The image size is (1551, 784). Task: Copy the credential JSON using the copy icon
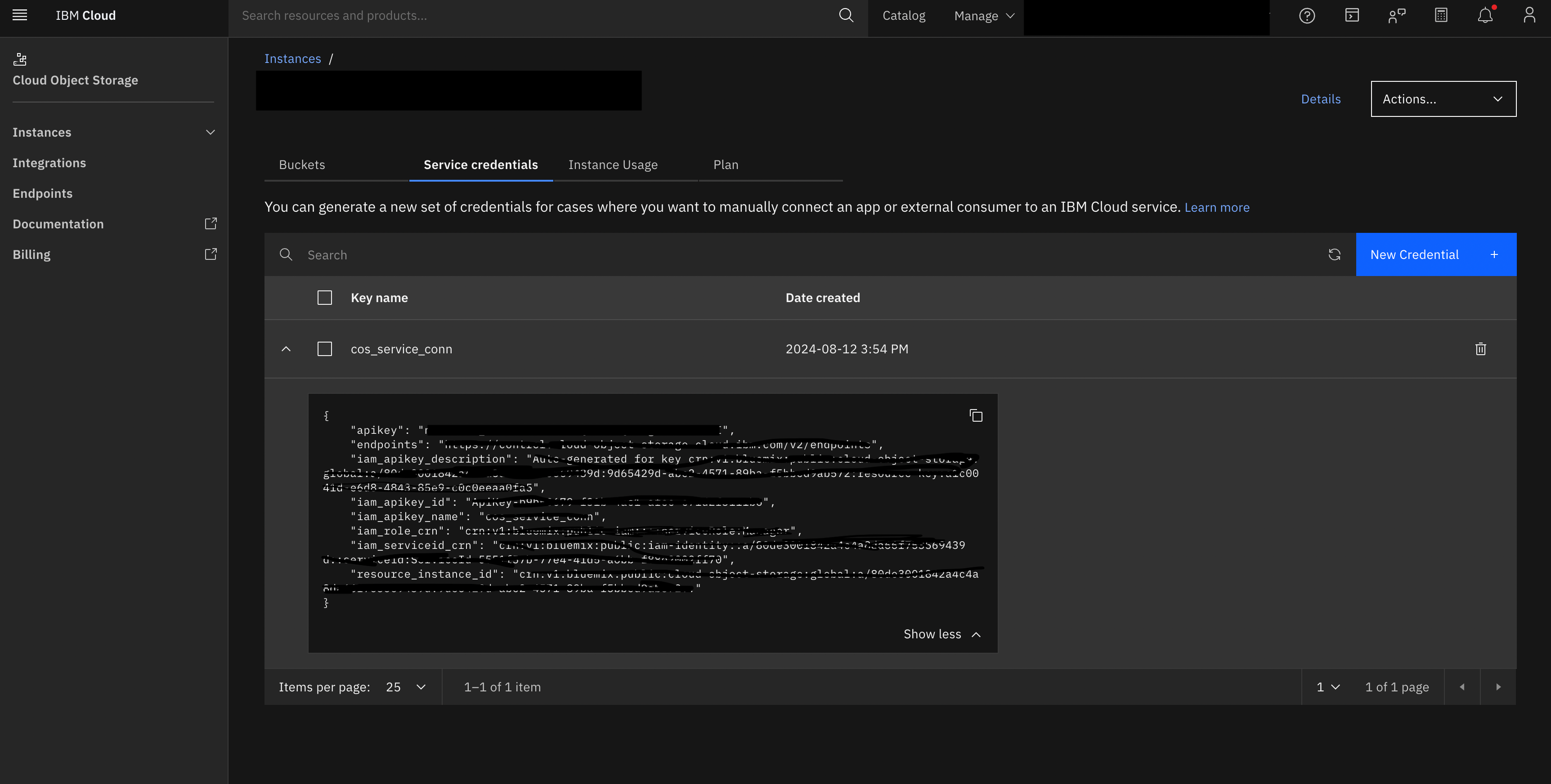pyautogui.click(x=975, y=415)
